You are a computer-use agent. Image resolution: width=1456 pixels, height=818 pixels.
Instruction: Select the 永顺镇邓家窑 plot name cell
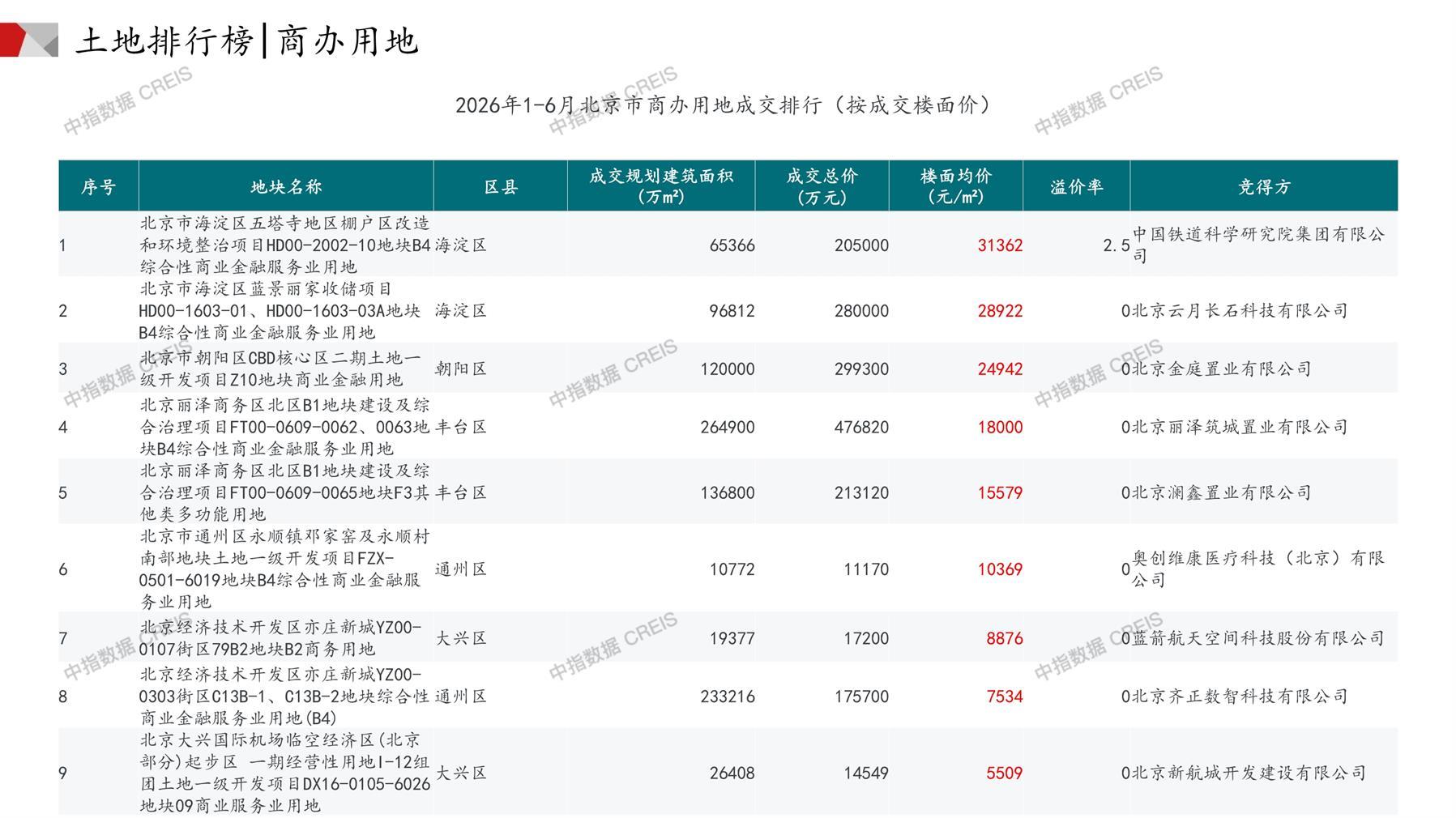tap(284, 569)
